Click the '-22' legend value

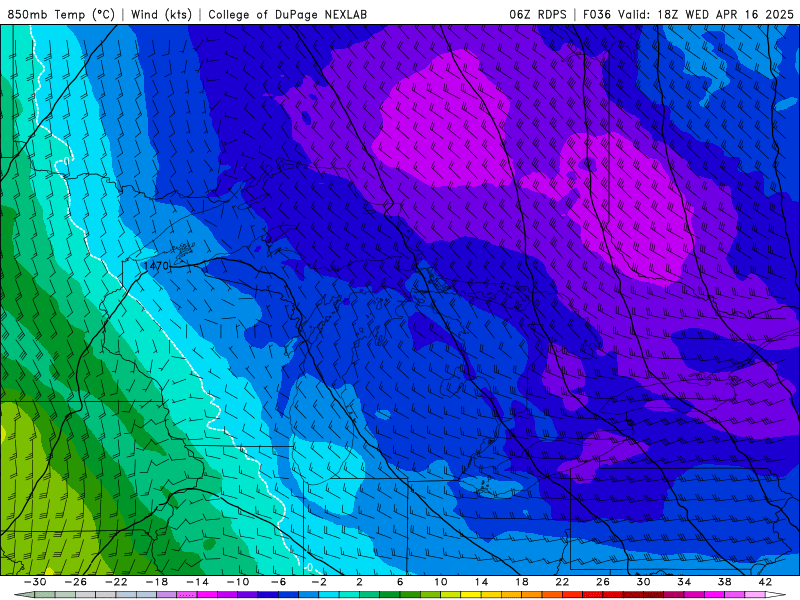coord(116,582)
